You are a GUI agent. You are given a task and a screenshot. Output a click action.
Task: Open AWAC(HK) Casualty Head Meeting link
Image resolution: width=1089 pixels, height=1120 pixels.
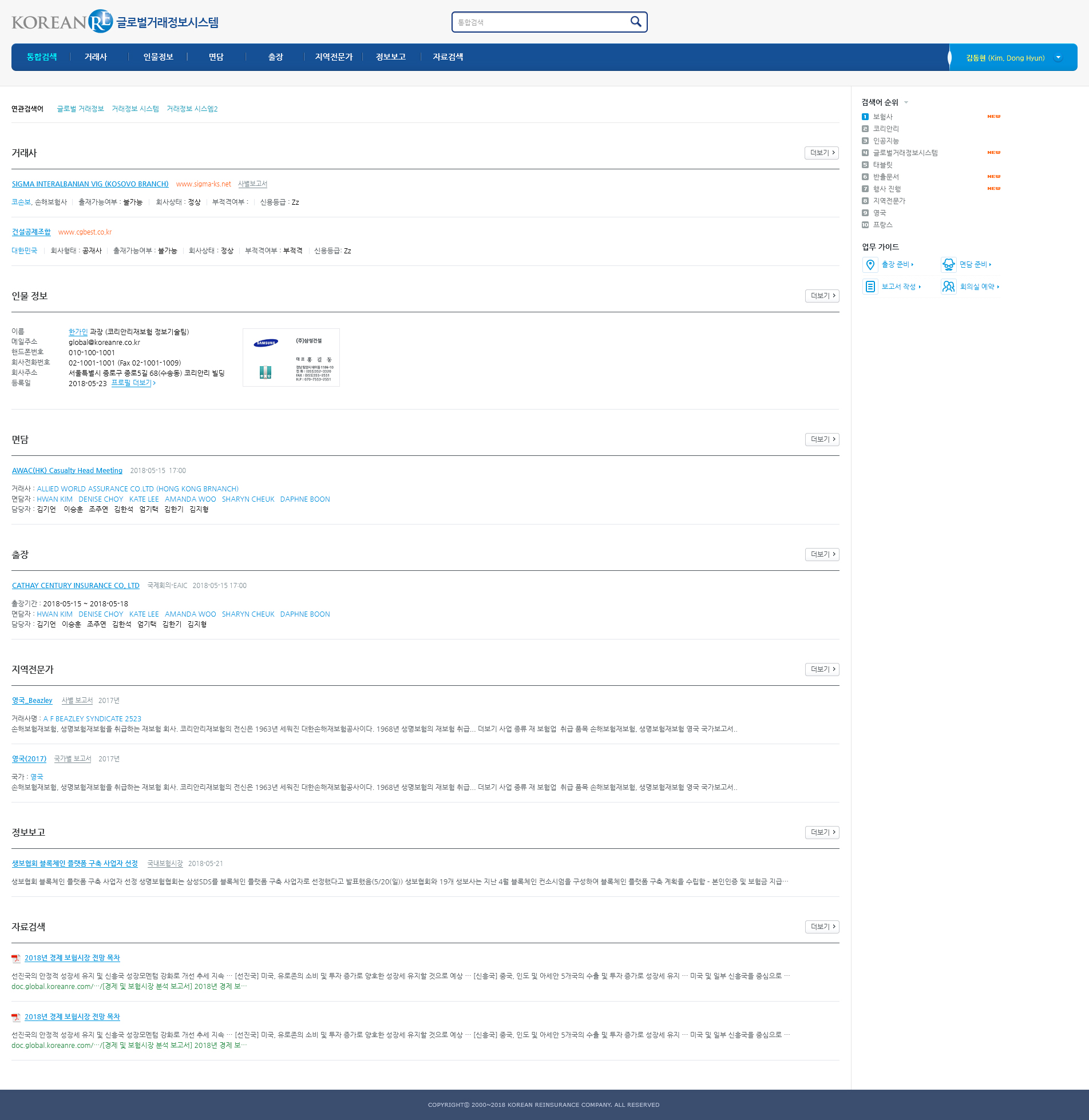pyautogui.click(x=67, y=471)
